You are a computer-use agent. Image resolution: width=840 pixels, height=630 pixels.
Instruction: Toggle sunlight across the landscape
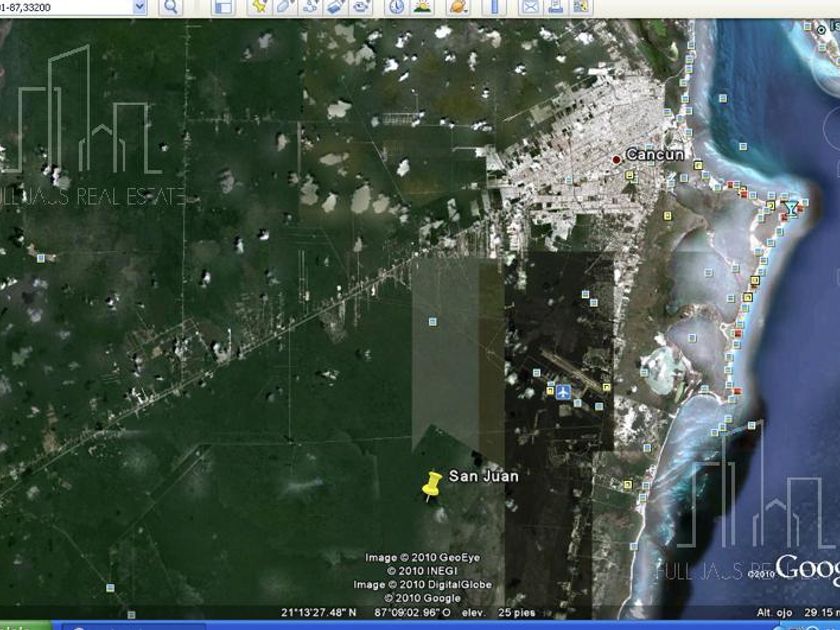[422, 6]
